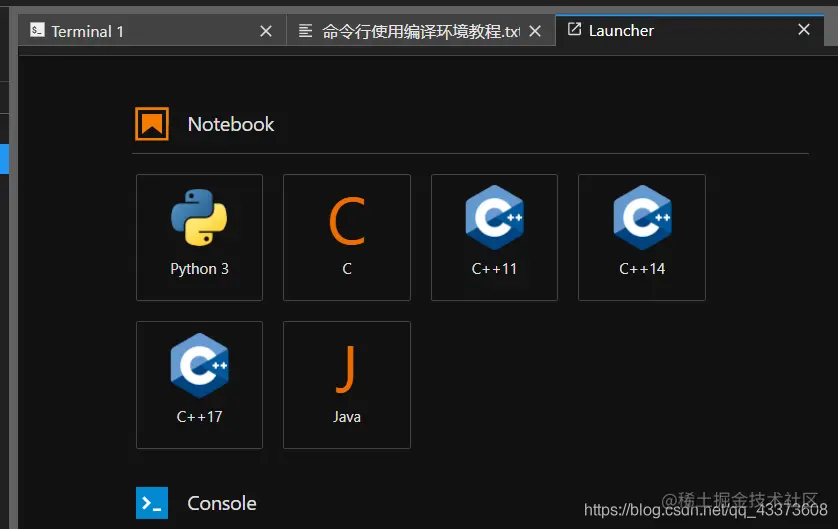Launch a Python 3 notebook
838x529 pixels.
[199, 237]
